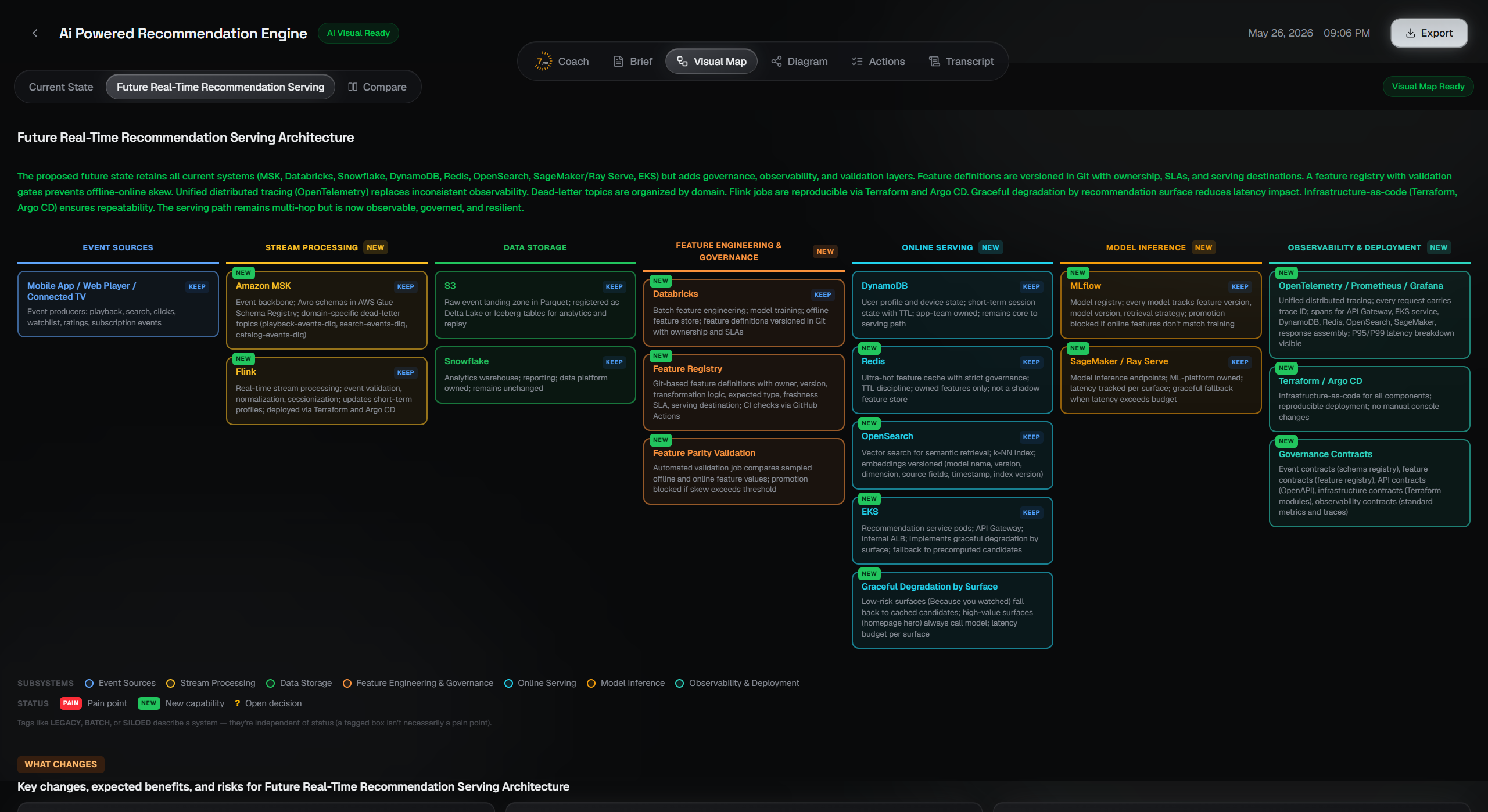Screen dimensions: 1488x812
Task: Select the Snowflake card
Action: (535, 375)
